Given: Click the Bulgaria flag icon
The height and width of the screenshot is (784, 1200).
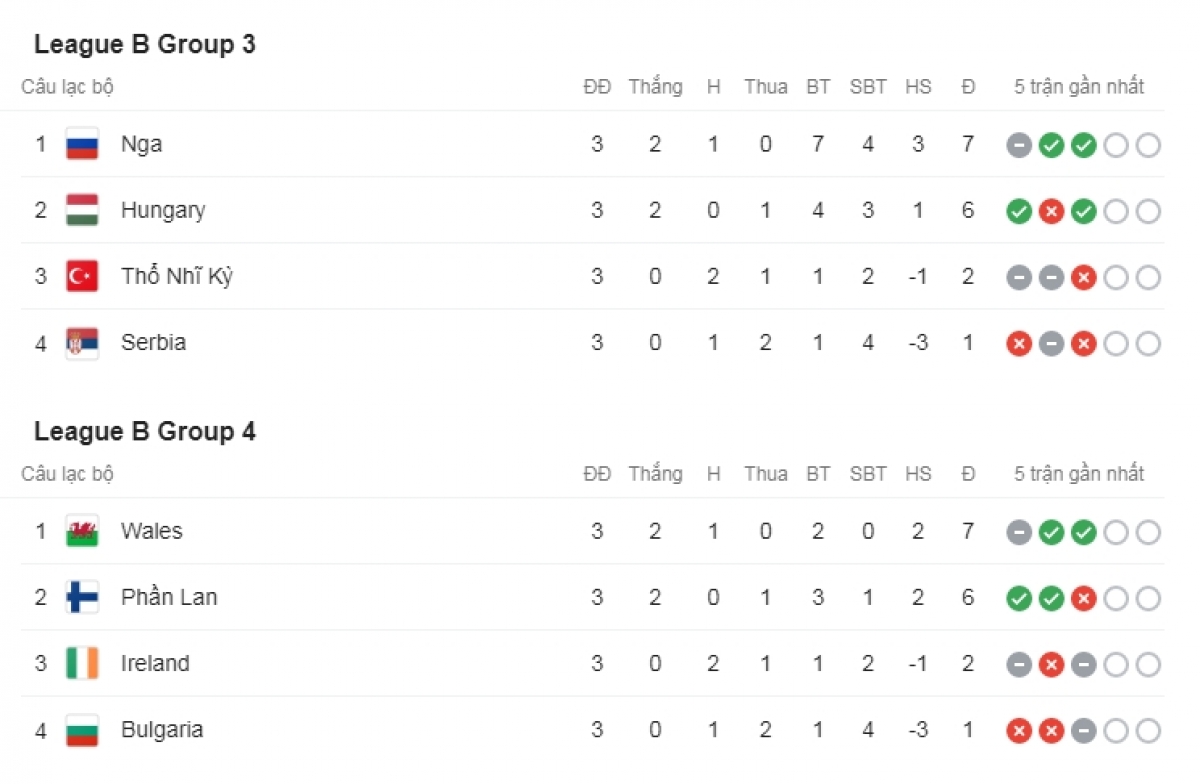Looking at the screenshot, I should point(82,729).
